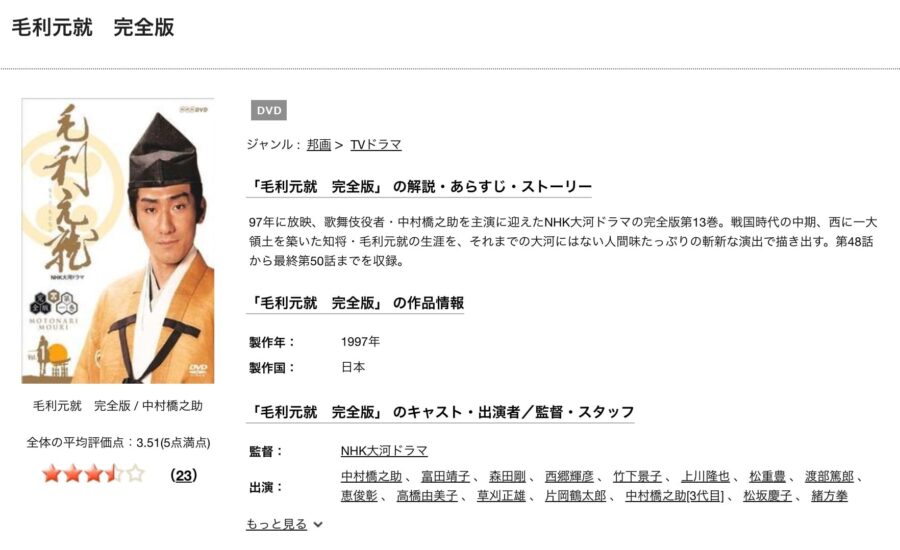Viewport: 900px width, 550px height.
Task: Open the 23 reviews count link
Action: point(184,475)
